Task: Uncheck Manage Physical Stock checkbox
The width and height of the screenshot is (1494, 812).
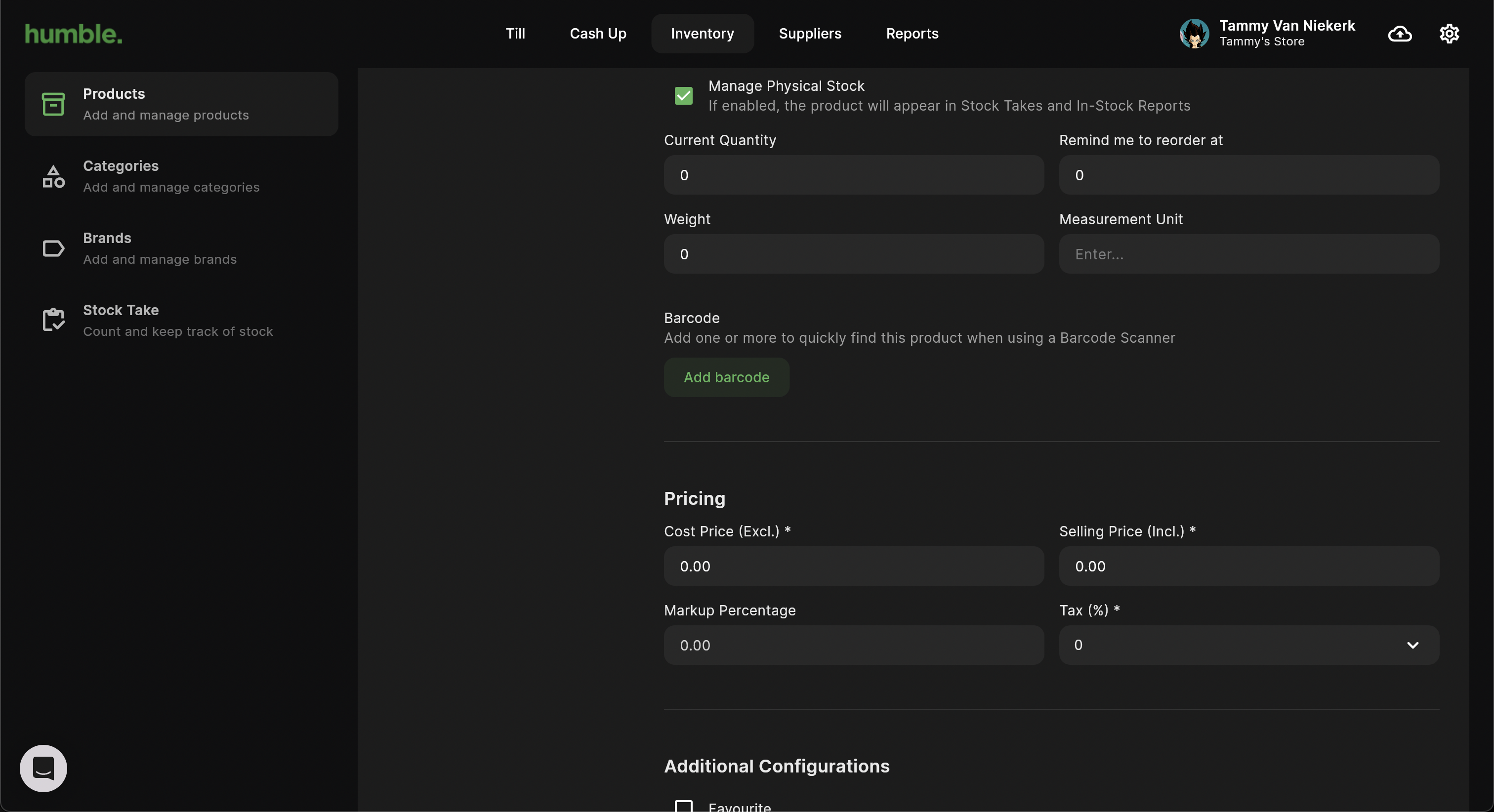Action: click(683, 96)
